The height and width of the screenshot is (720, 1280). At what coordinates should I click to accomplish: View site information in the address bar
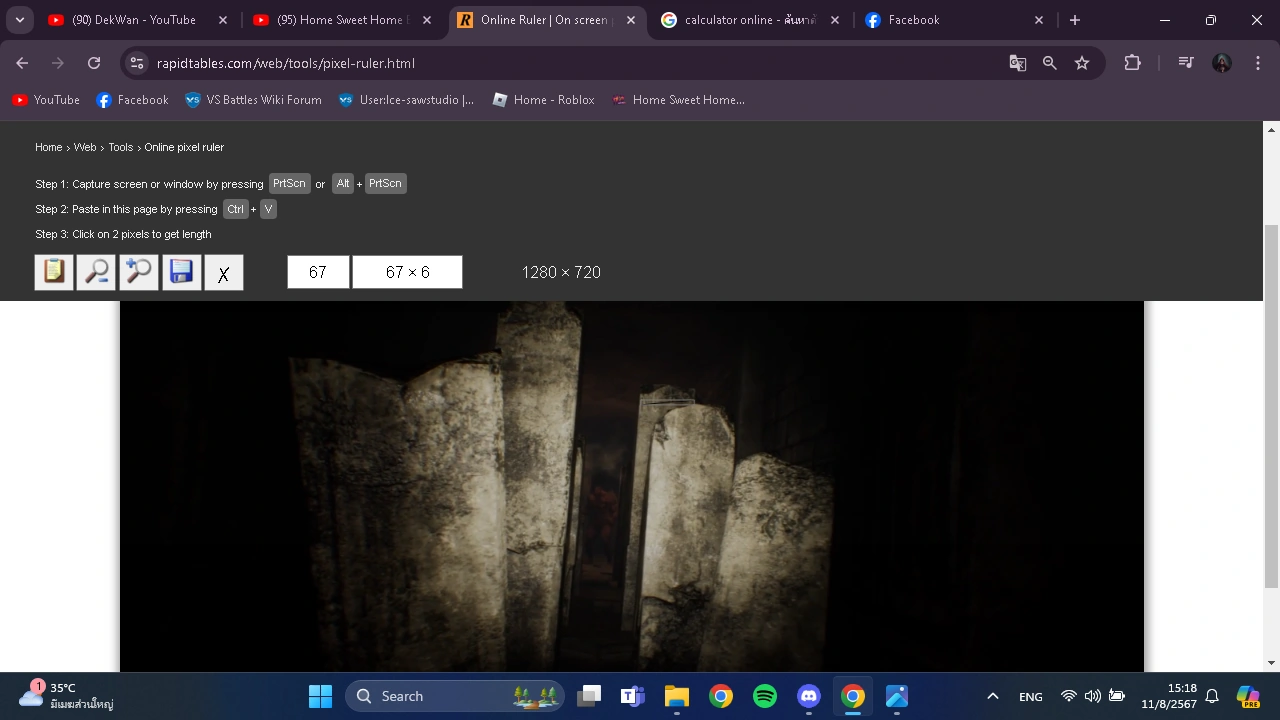138,63
